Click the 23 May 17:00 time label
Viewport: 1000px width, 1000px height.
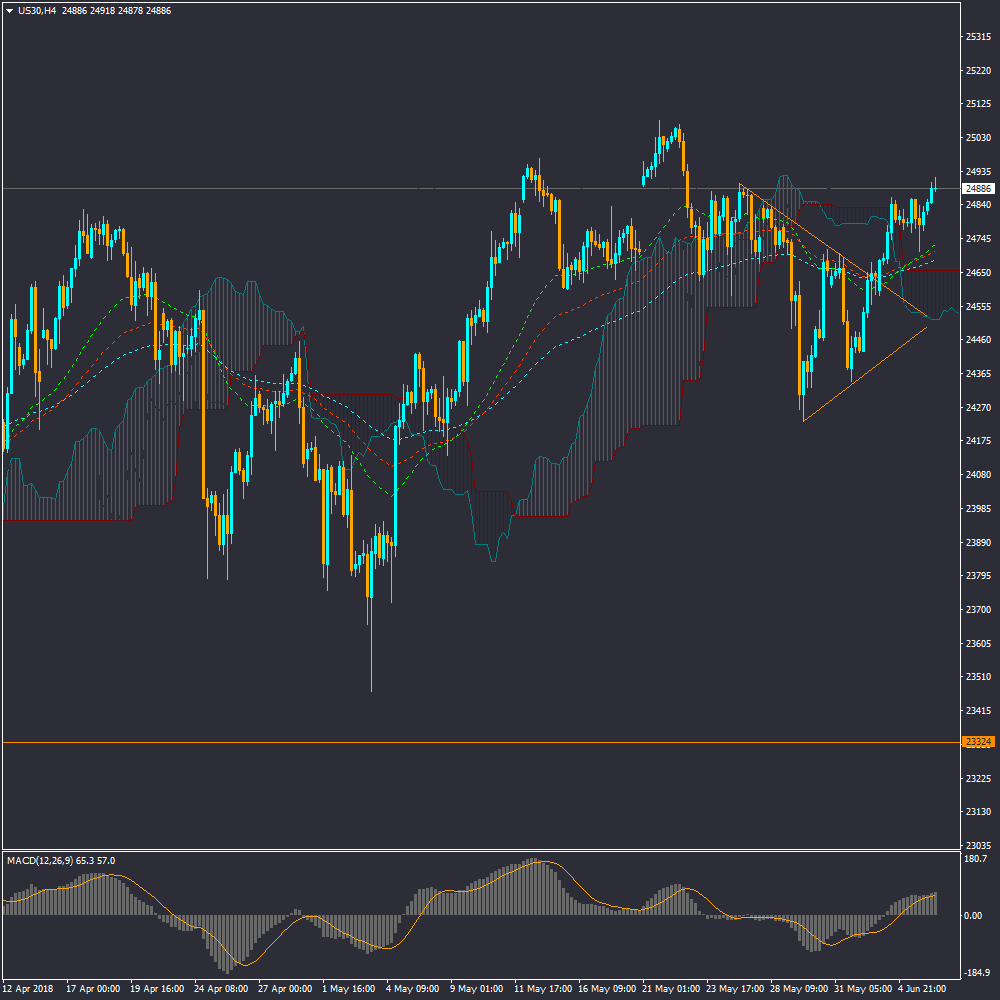click(735, 989)
